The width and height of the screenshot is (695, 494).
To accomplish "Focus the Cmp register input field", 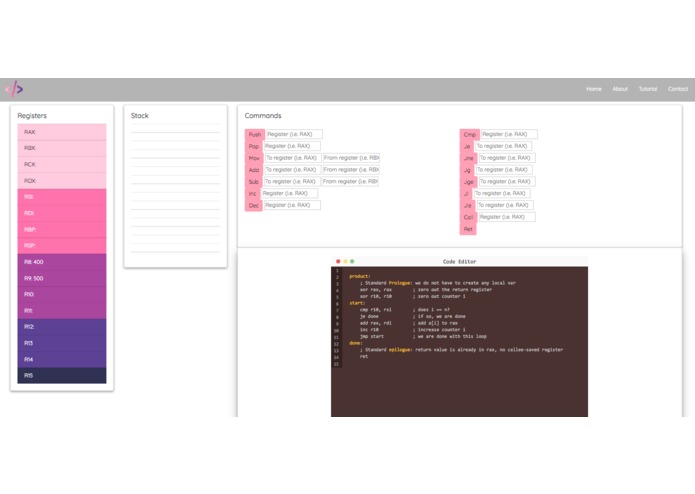I will 509,134.
